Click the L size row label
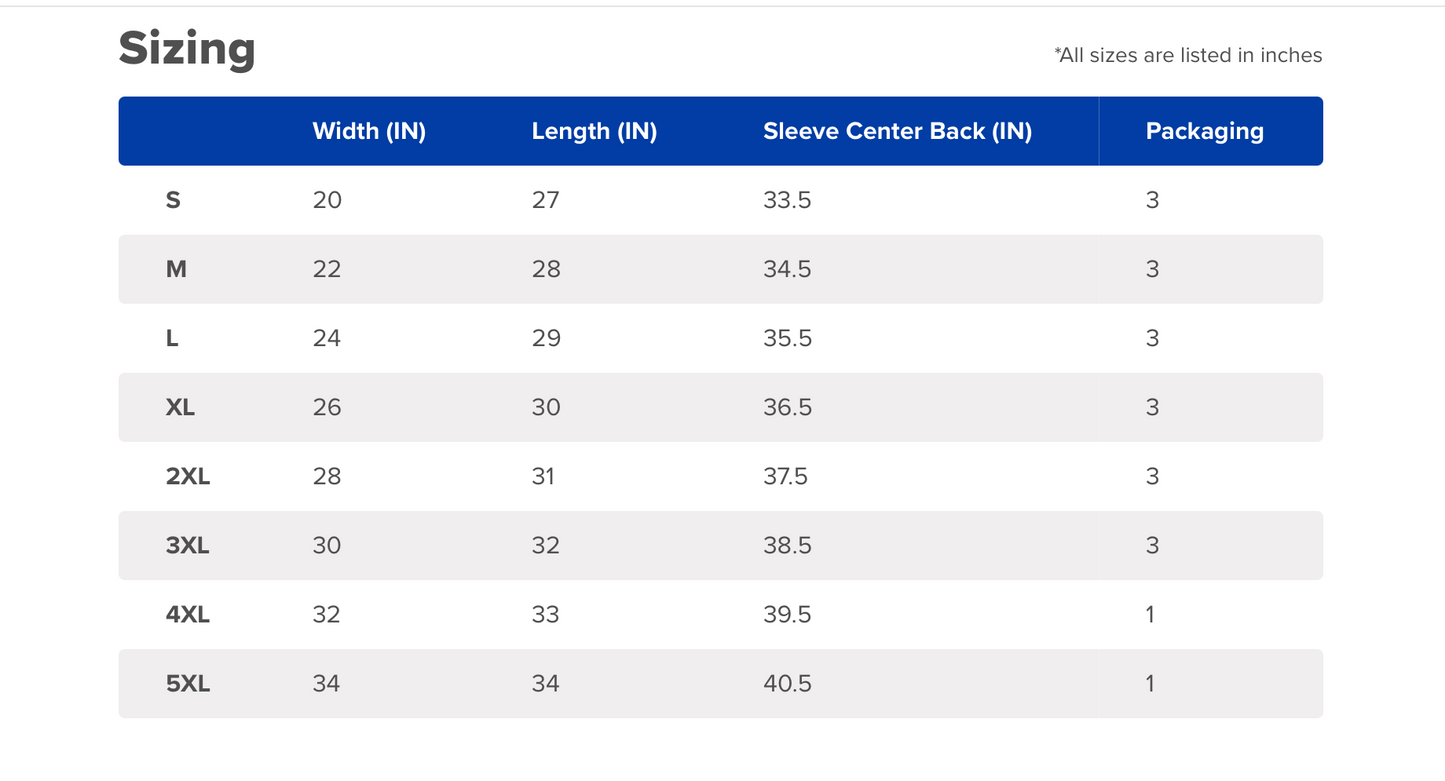Screen dimensions: 1445x781 172,338
